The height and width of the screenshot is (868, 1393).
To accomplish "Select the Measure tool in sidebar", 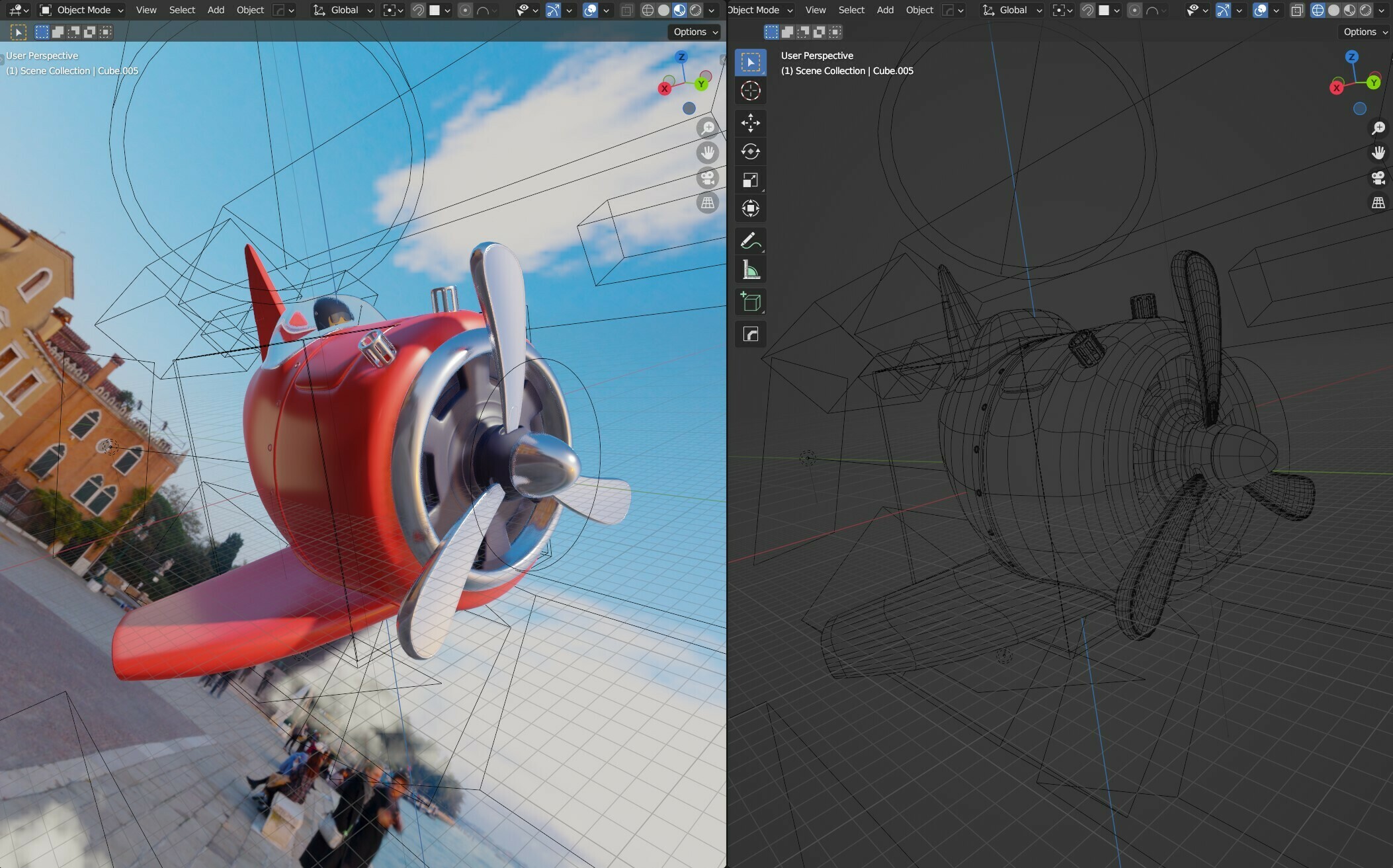I will point(751,270).
